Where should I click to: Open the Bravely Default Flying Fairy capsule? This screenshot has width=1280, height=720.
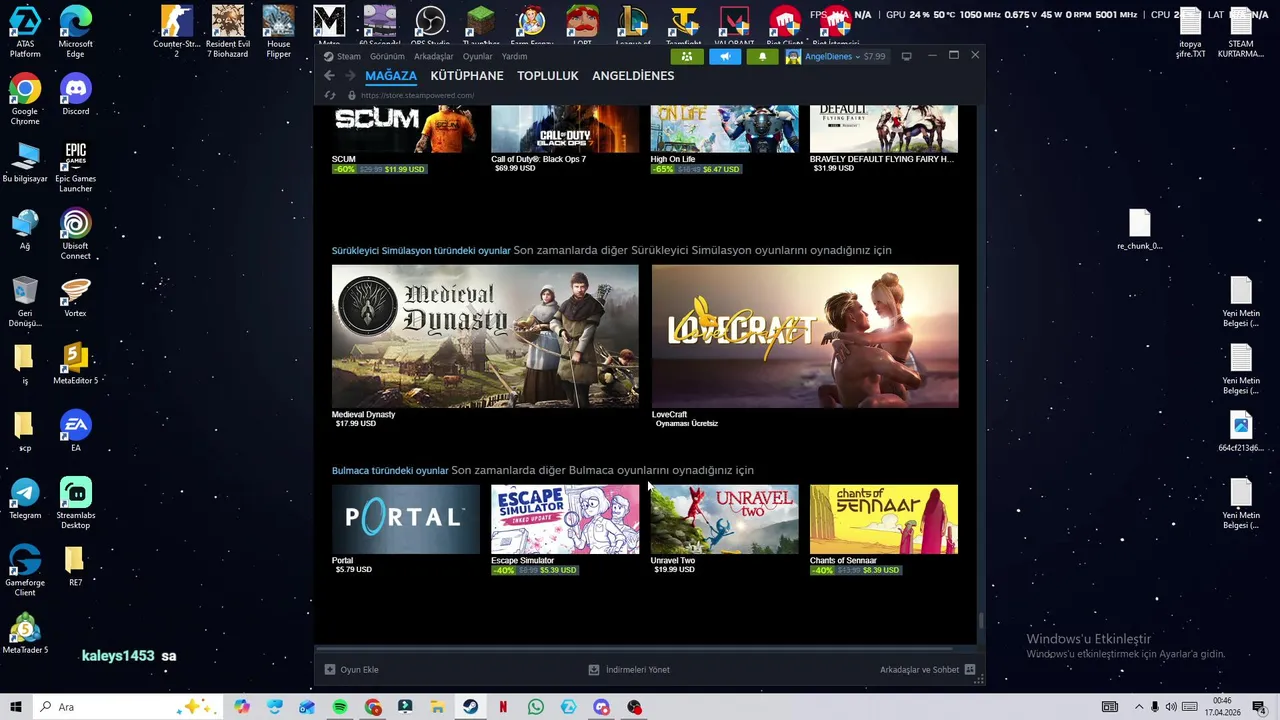[x=884, y=129]
